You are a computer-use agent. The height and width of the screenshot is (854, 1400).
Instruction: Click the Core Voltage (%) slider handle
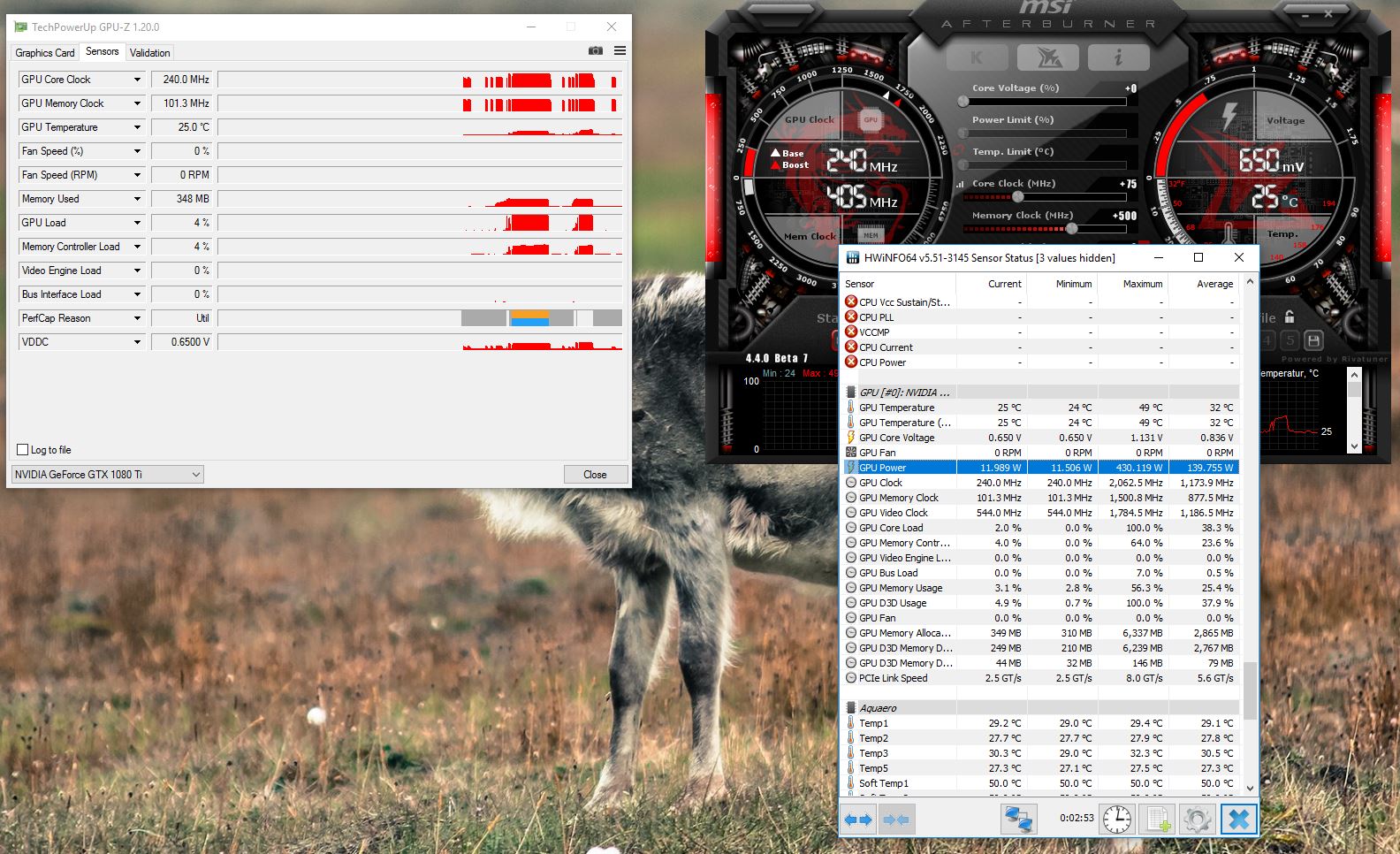[963, 102]
